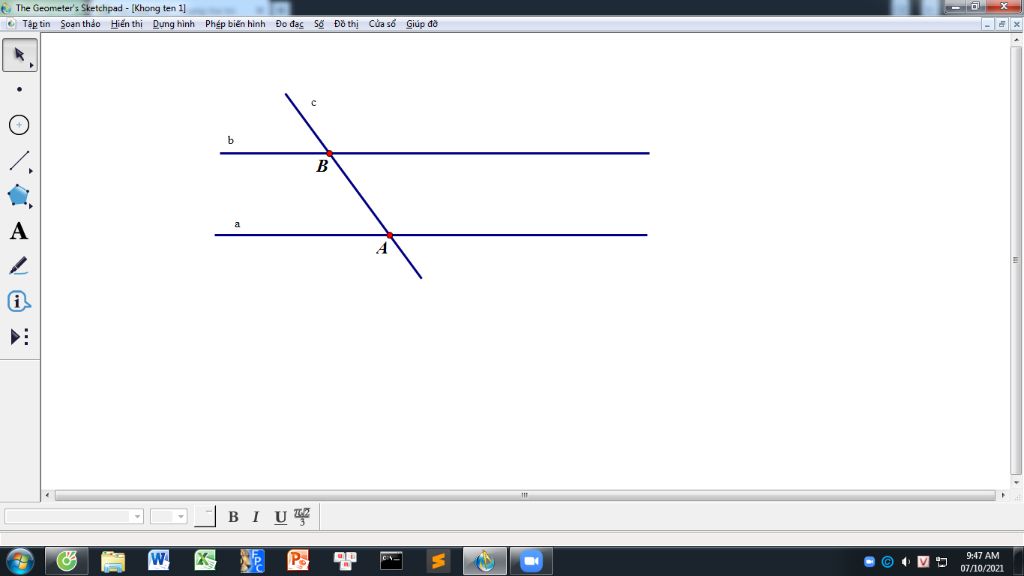
Task: Click the label a of the lower line
Action: 237,224
